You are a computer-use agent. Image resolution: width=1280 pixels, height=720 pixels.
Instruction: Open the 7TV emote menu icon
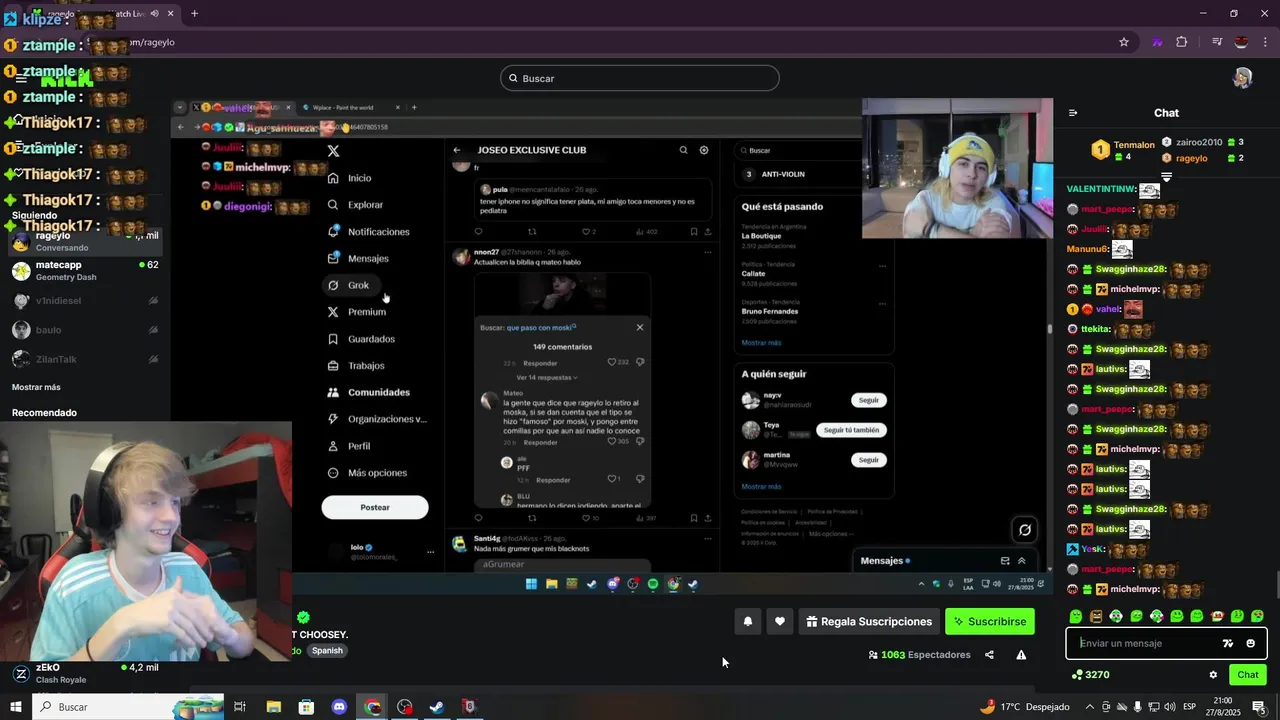(1228, 643)
